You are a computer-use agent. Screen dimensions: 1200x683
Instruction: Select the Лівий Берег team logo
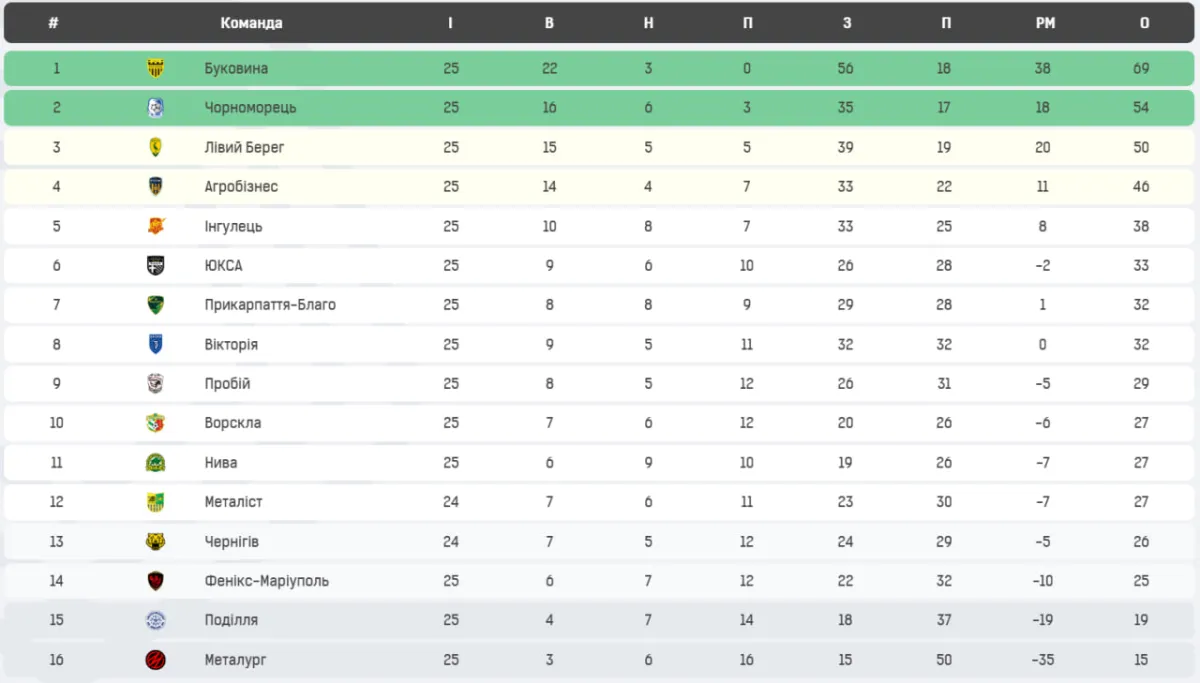coord(156,147)
